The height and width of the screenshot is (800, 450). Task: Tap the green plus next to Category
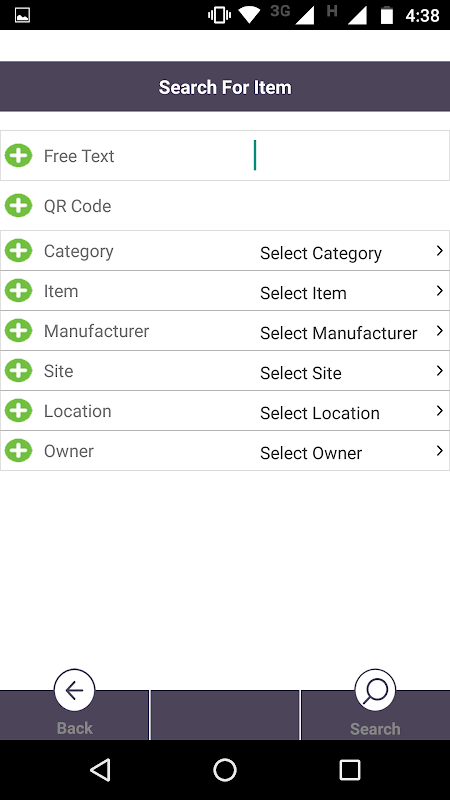18,251
